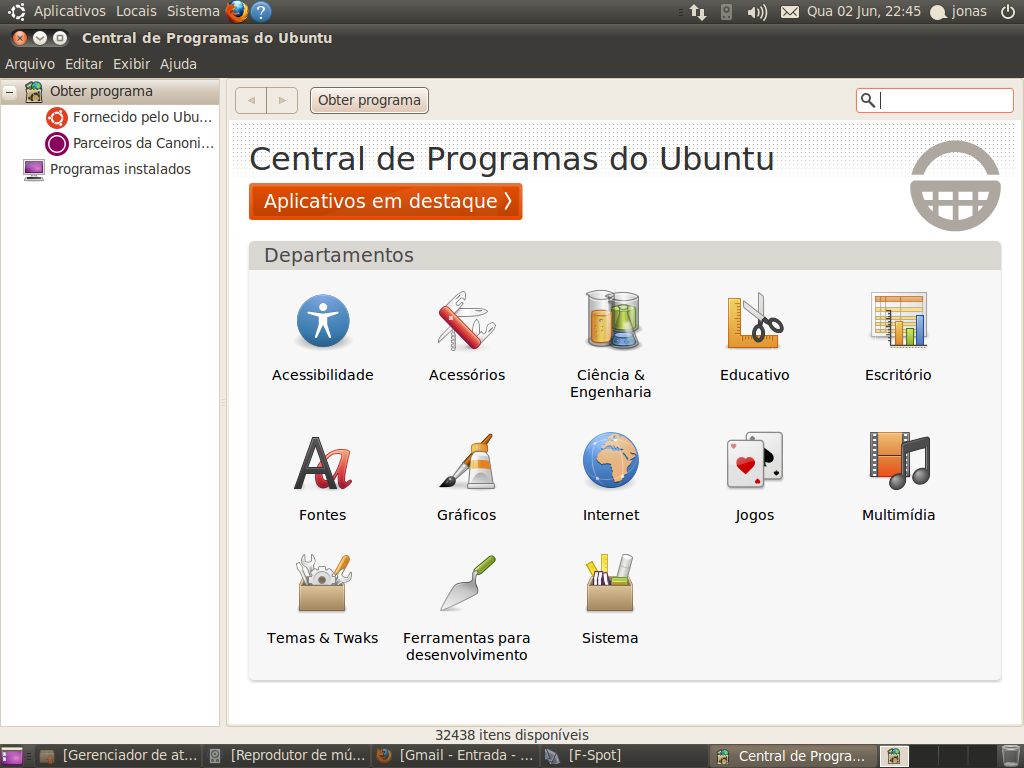Click the Multimídia label text
Screen dimensions: 1024x768
pyautogui.click(x=899, y=515)
